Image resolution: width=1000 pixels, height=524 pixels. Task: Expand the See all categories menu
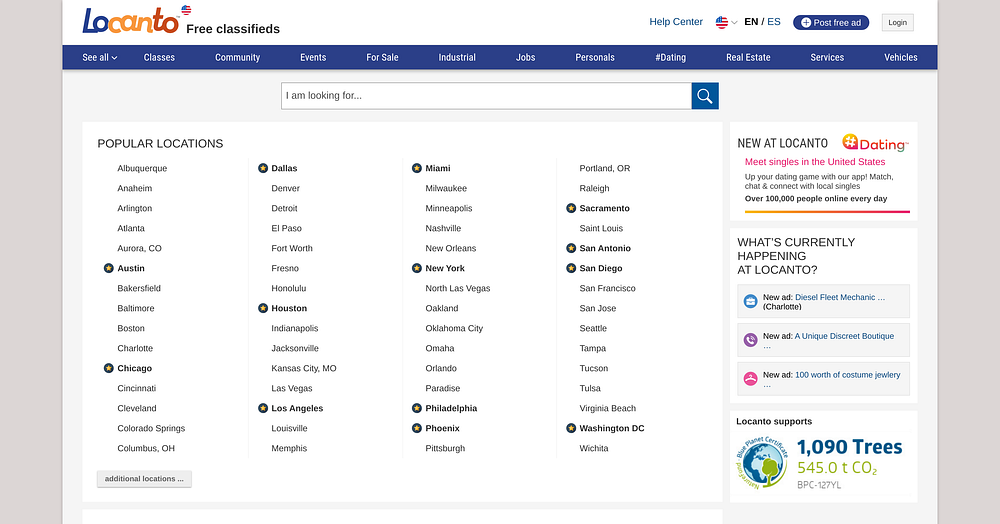coord(99,57)
